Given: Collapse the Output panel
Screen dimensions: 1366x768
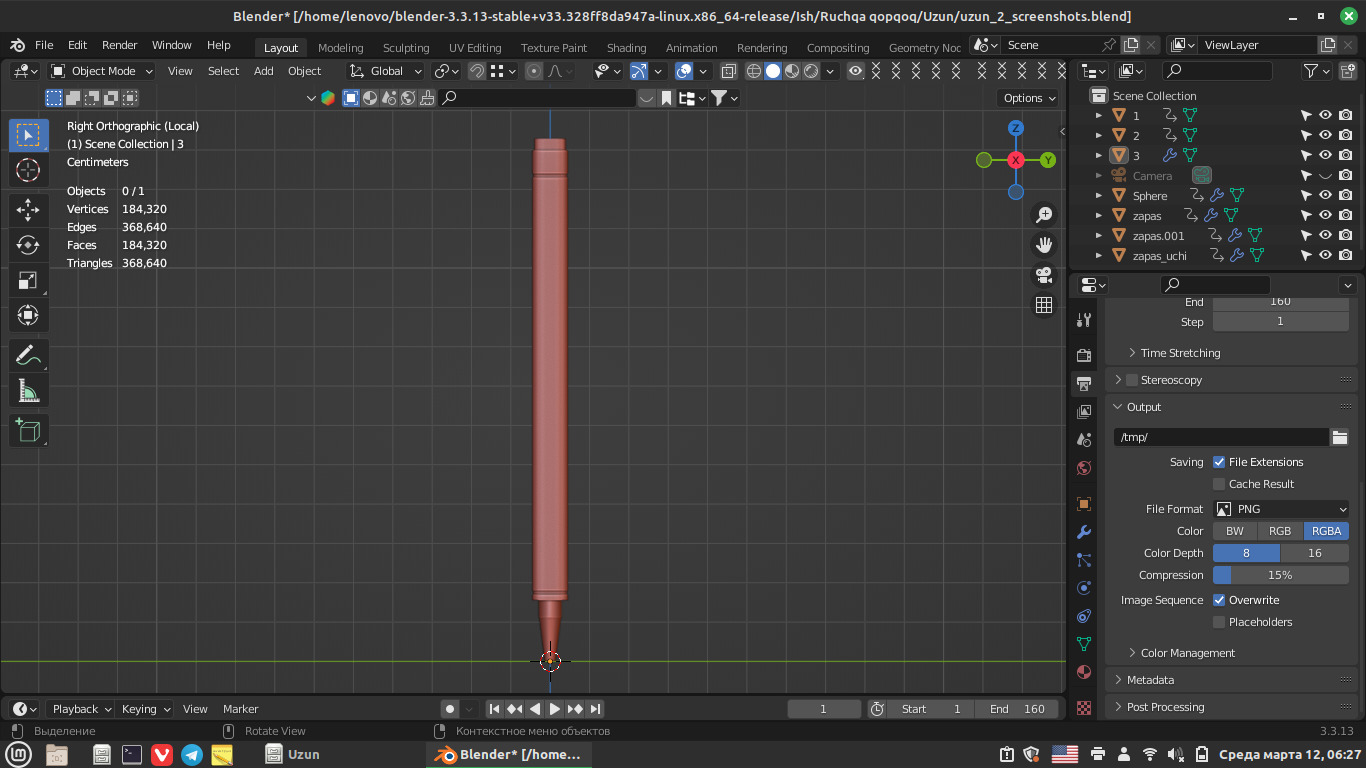Looking at the screenshot, I should (x=1144, y=407).
